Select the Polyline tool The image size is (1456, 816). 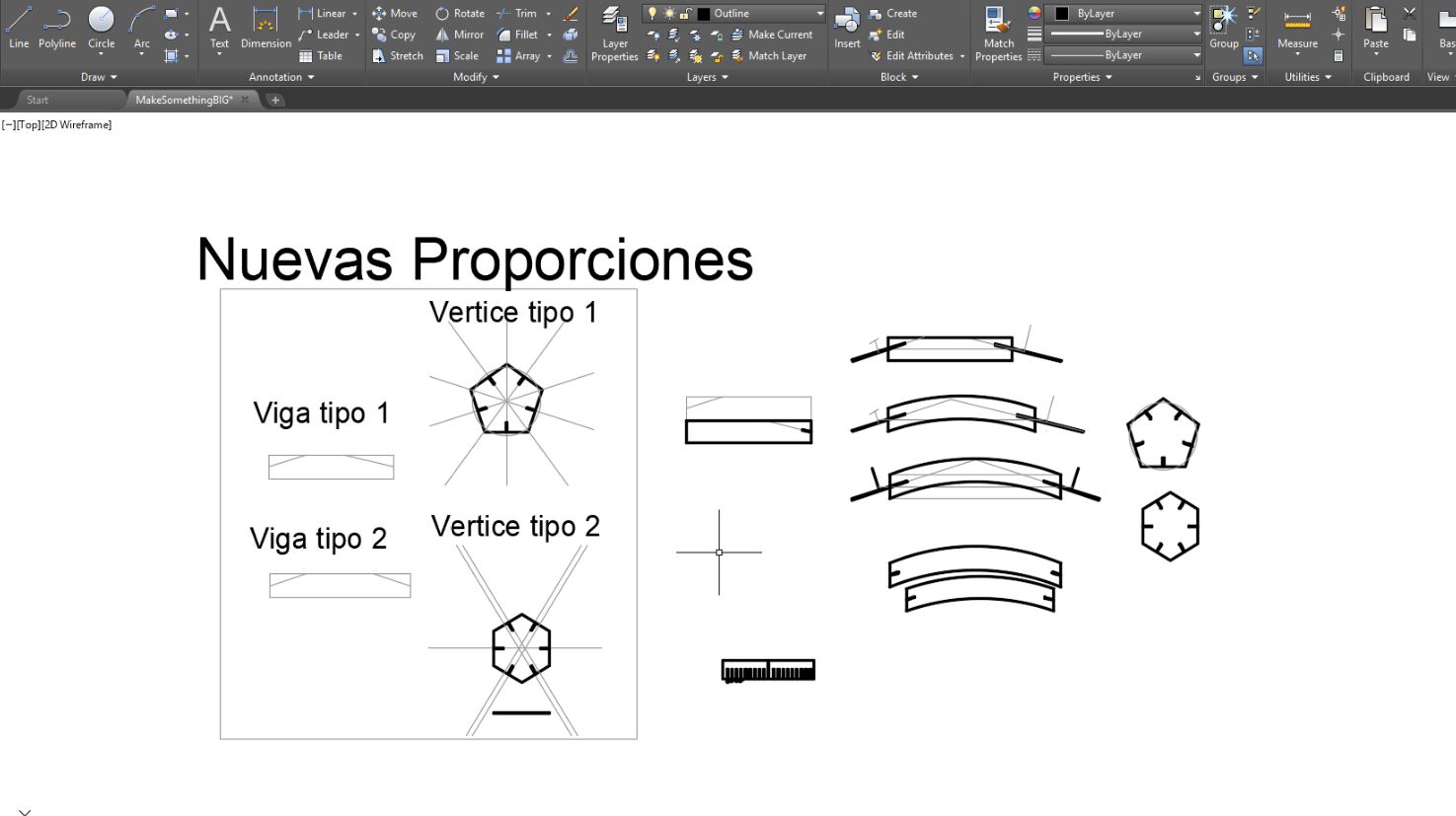coord(57,28)
